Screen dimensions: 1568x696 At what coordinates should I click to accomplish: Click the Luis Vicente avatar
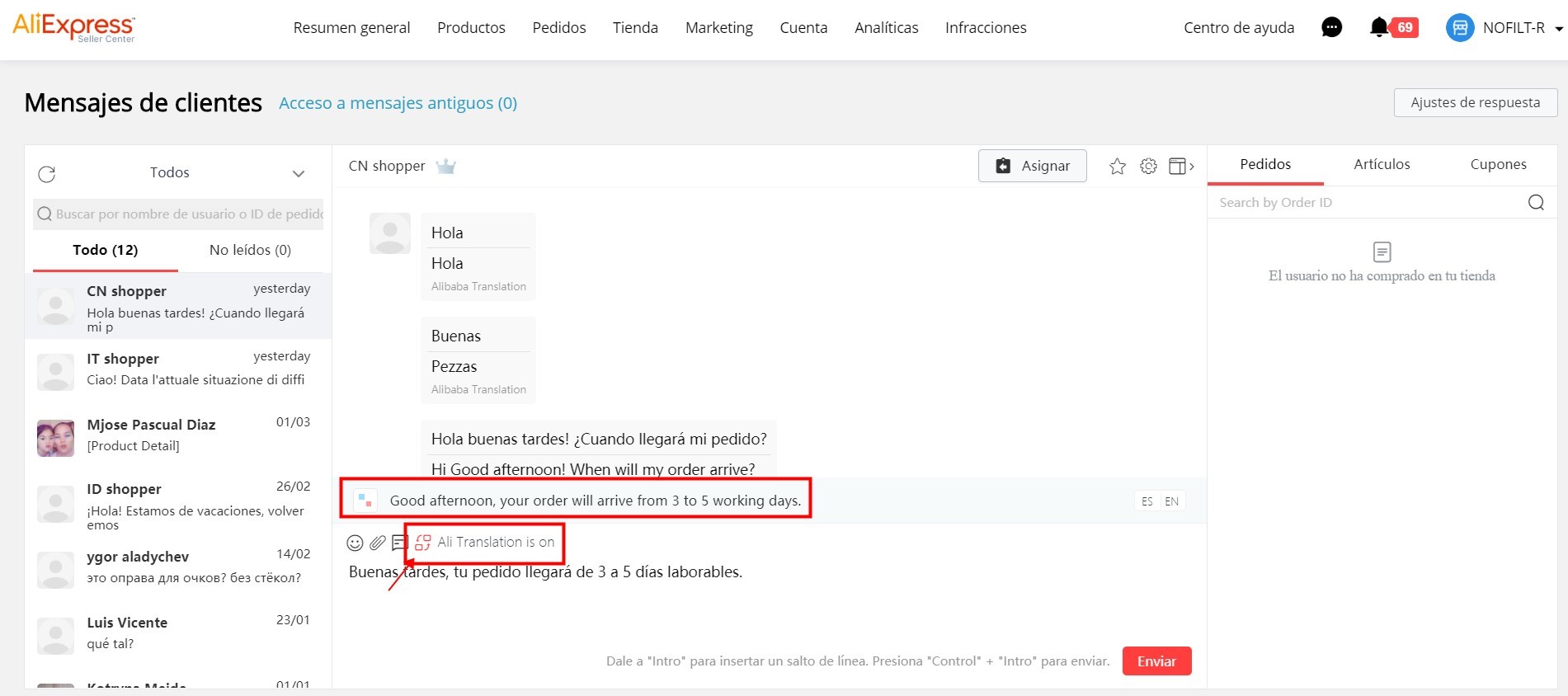pos(55,637)
